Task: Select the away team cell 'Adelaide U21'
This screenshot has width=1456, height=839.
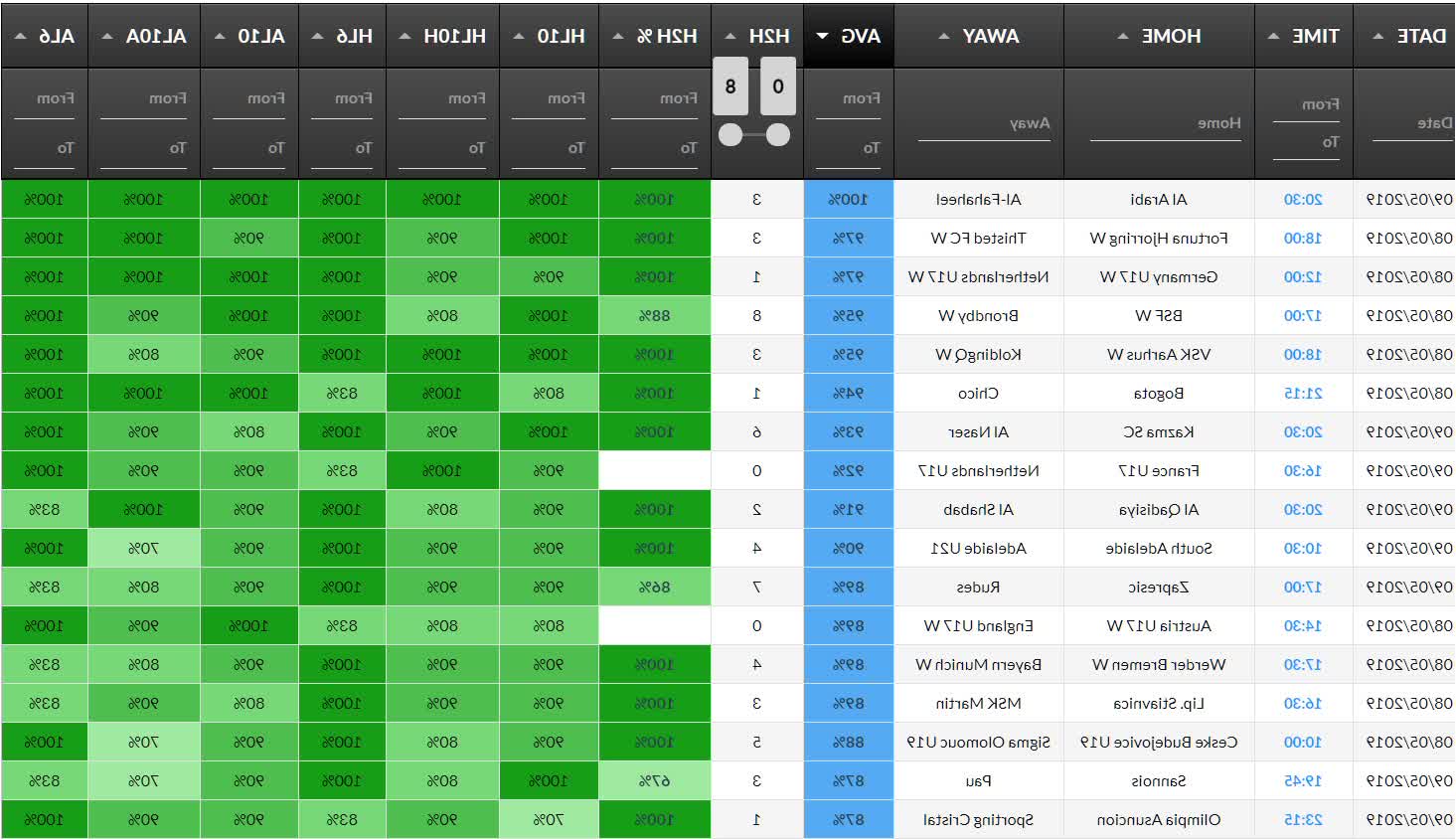Action: tap(979, 549)
